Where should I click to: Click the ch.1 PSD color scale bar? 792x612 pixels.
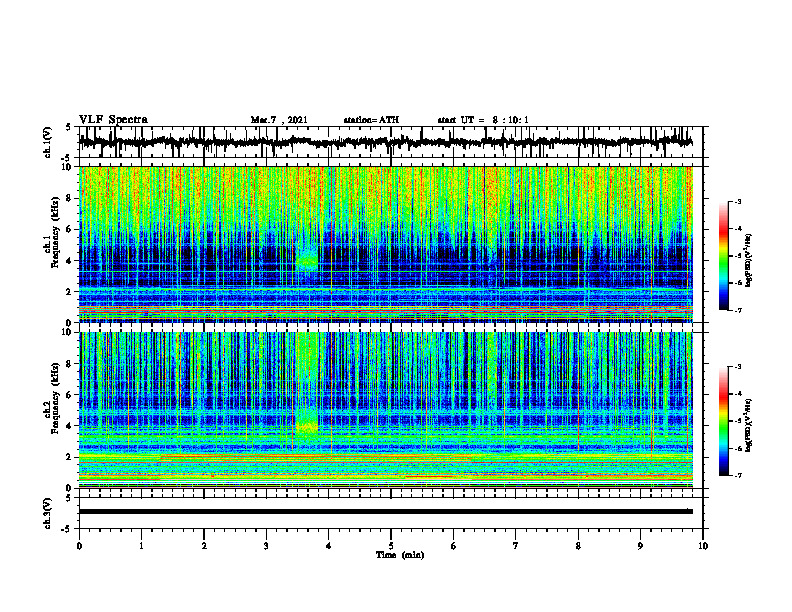point(723,256)
